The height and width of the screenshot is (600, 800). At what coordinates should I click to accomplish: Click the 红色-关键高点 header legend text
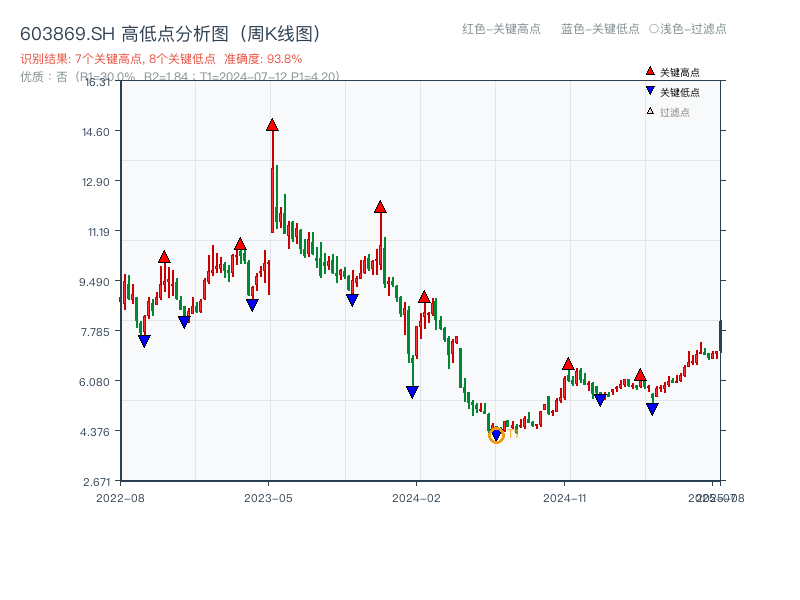tap(502, 29)
